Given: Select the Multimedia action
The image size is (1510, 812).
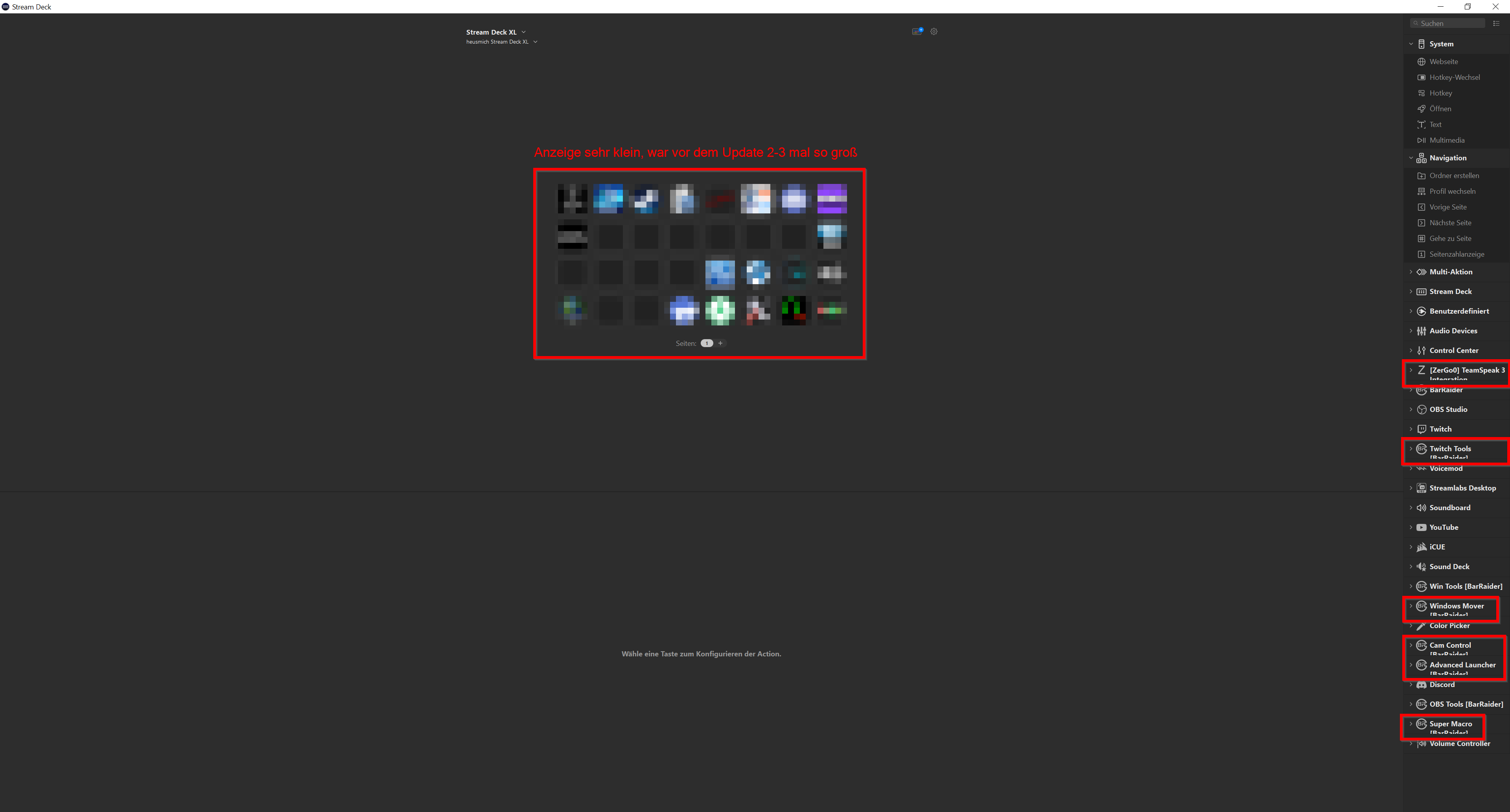Looking at the screenshot, I should [1446, 140].
